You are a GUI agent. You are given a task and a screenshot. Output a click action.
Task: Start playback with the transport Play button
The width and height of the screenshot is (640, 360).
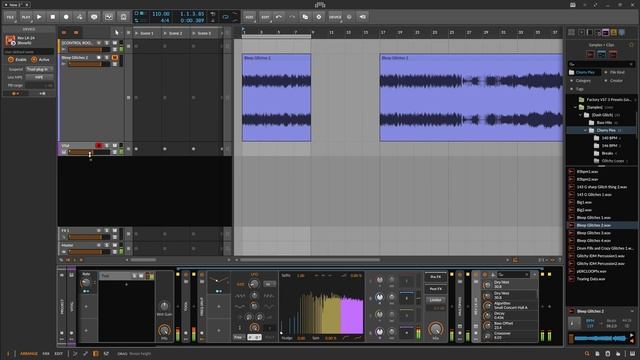pos(39,17)
